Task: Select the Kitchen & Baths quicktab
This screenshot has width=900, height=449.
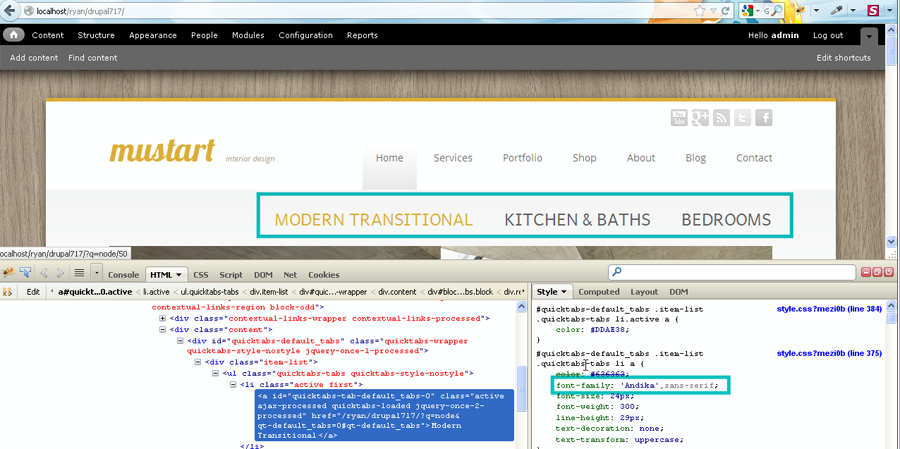Action: click(577, 220)
